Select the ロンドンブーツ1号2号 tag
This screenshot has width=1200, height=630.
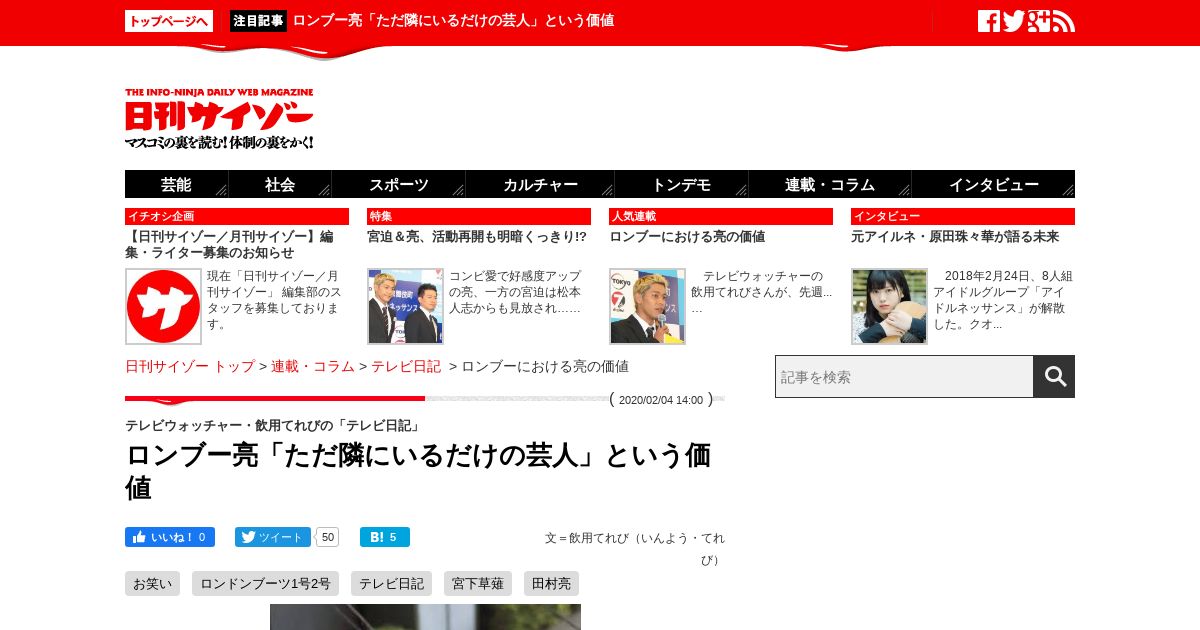265,584
